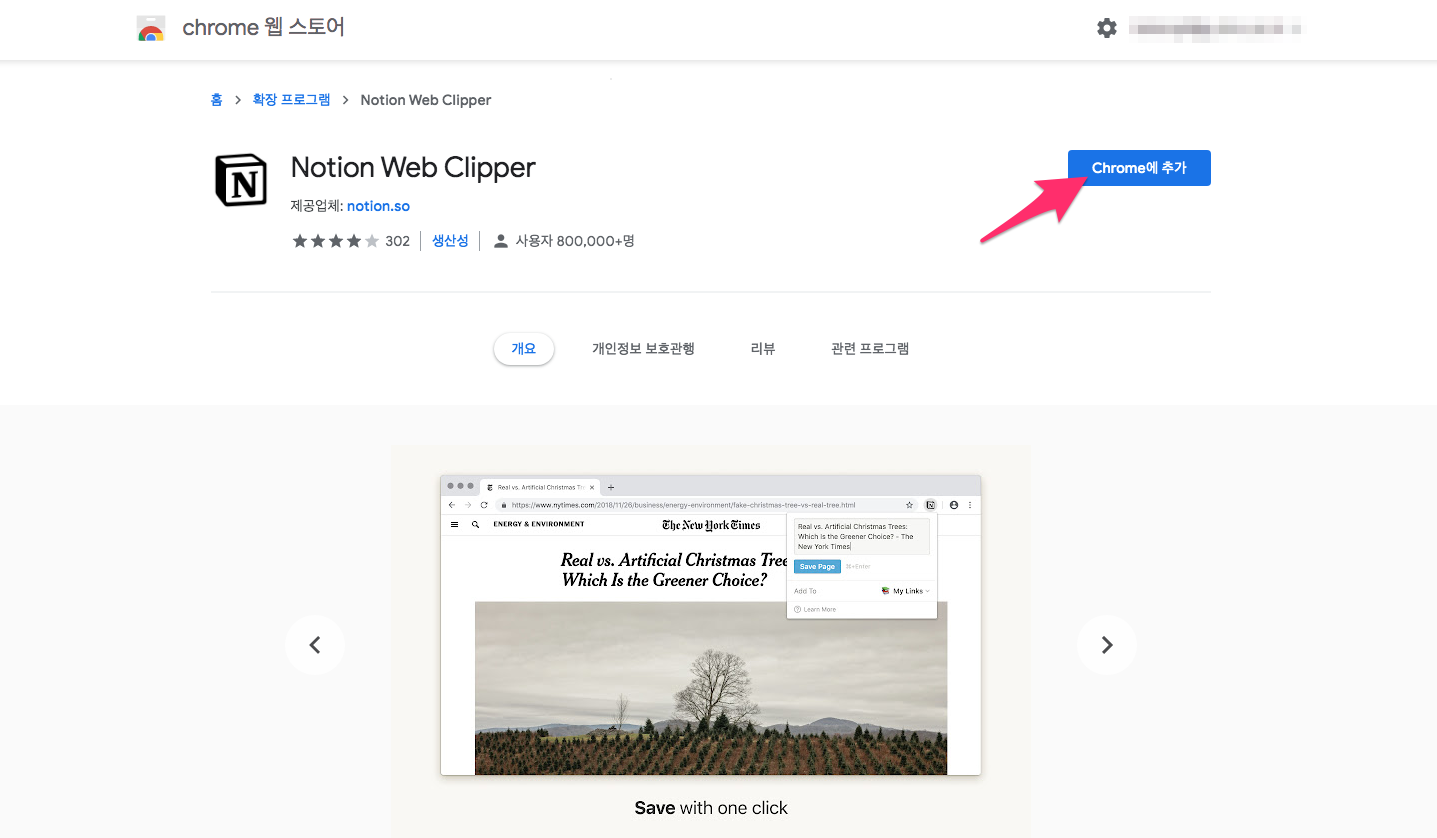The width and height of the screenshot is (1437, 838).
Task: Click the 'chrome 웹 스토어' title text
Action: [263, 28]
